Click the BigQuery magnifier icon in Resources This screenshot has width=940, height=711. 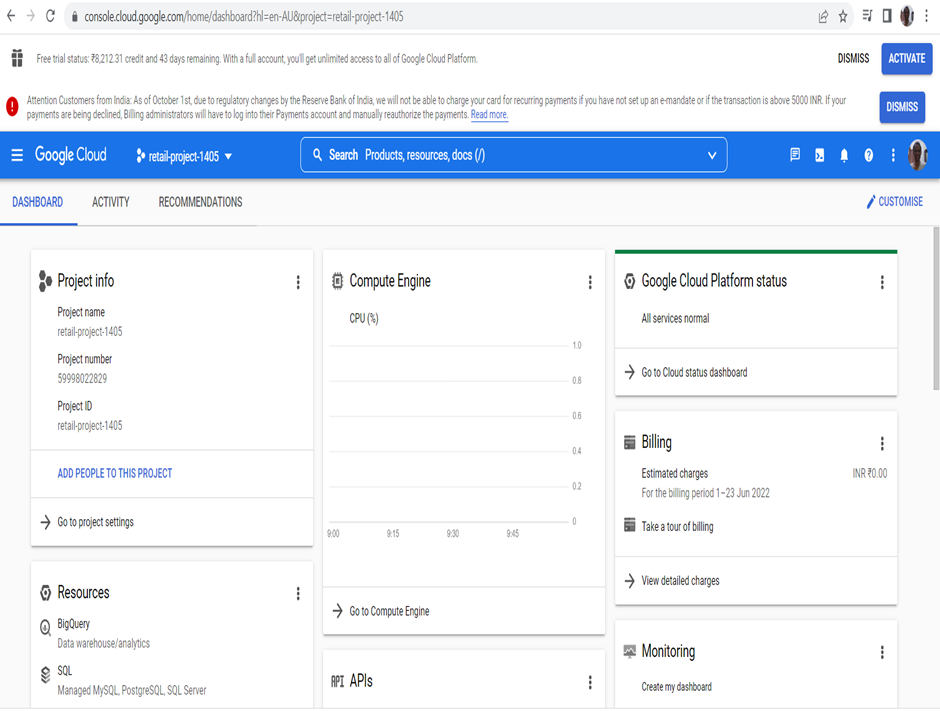[x=45, y=628]
